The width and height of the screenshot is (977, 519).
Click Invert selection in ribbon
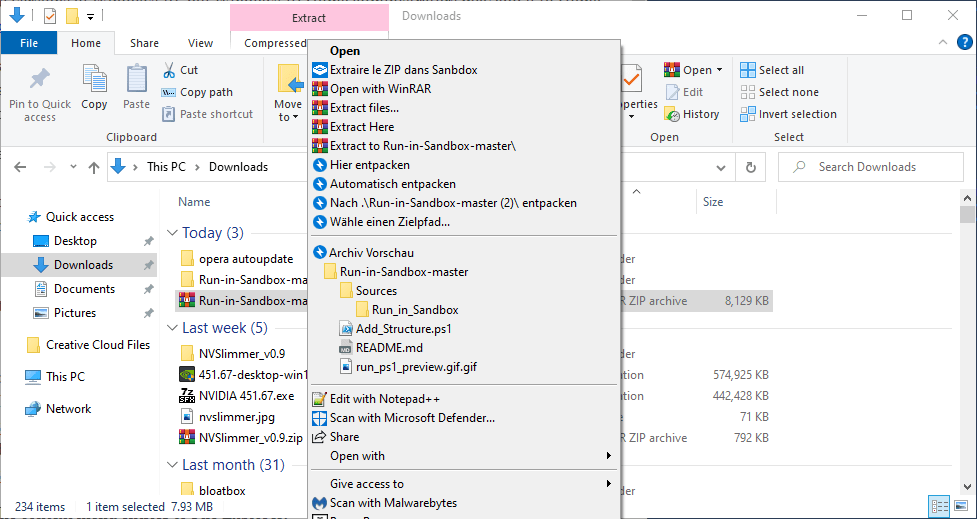(x=788, y=114)
